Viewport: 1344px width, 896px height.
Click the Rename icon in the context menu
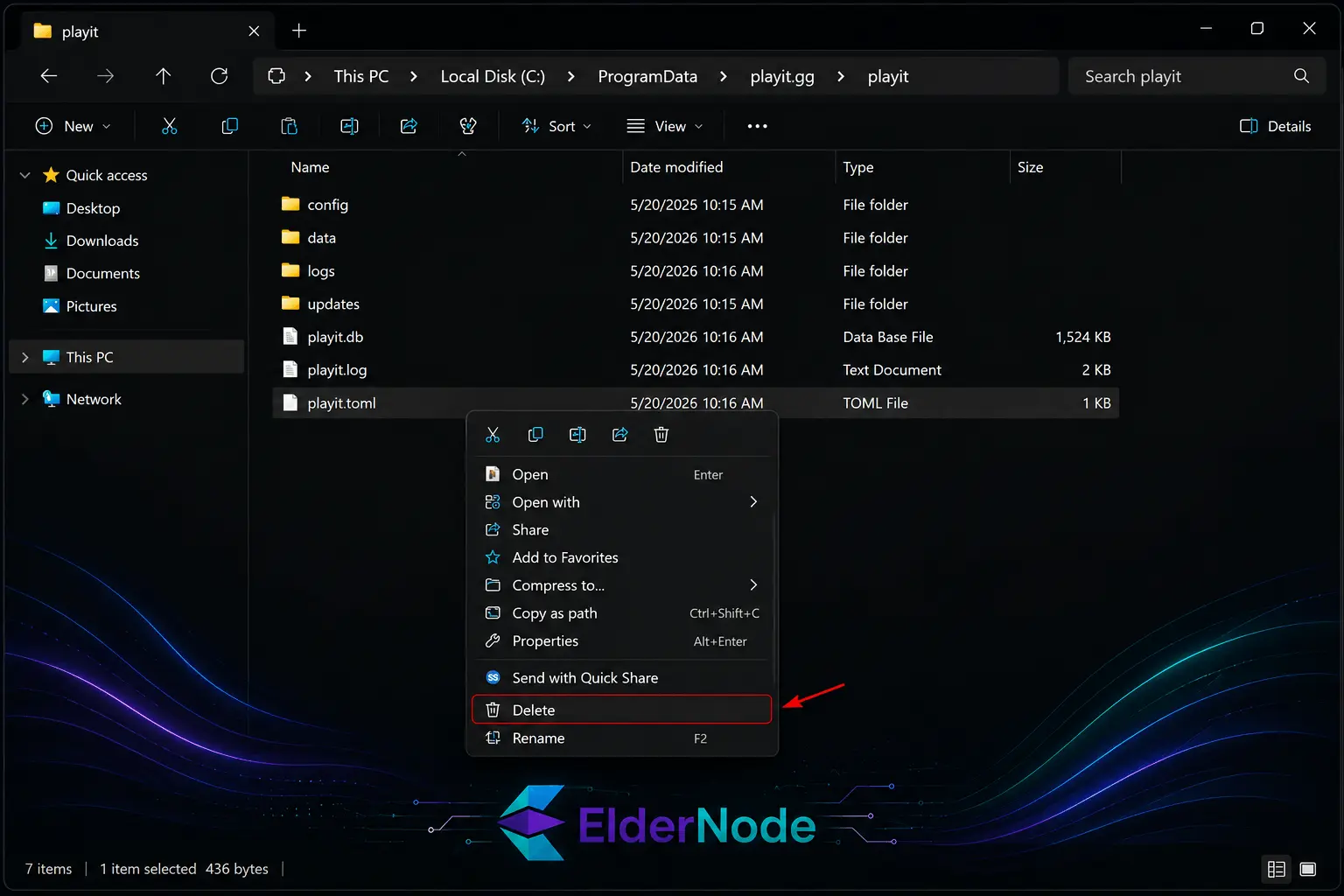point(577,435)
